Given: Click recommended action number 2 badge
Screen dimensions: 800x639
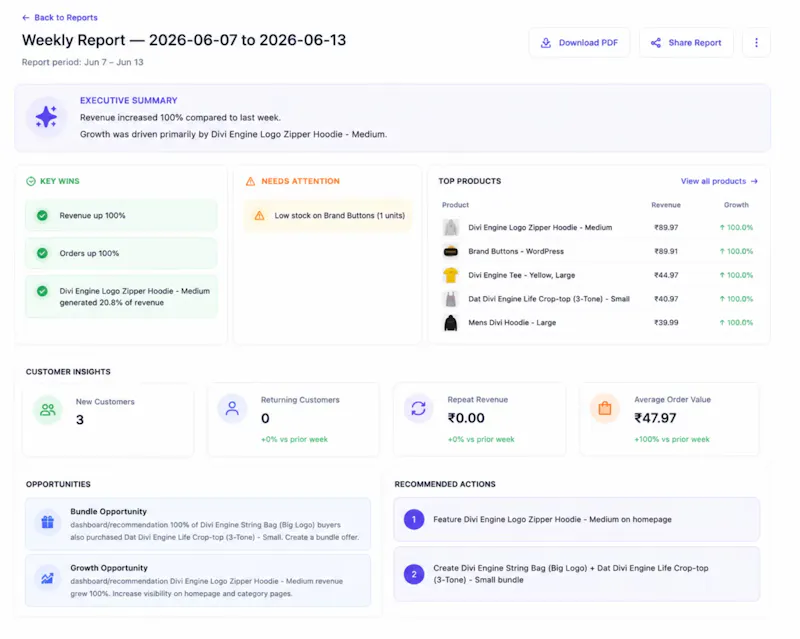Looking at the screenshot, I should (x=414, y=574).
